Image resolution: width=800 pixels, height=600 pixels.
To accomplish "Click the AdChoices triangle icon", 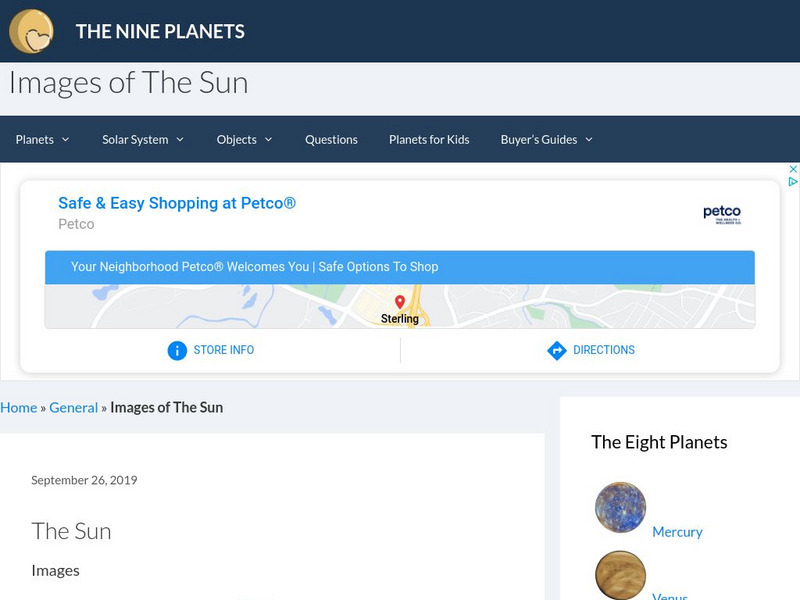I will click(793, 182).
